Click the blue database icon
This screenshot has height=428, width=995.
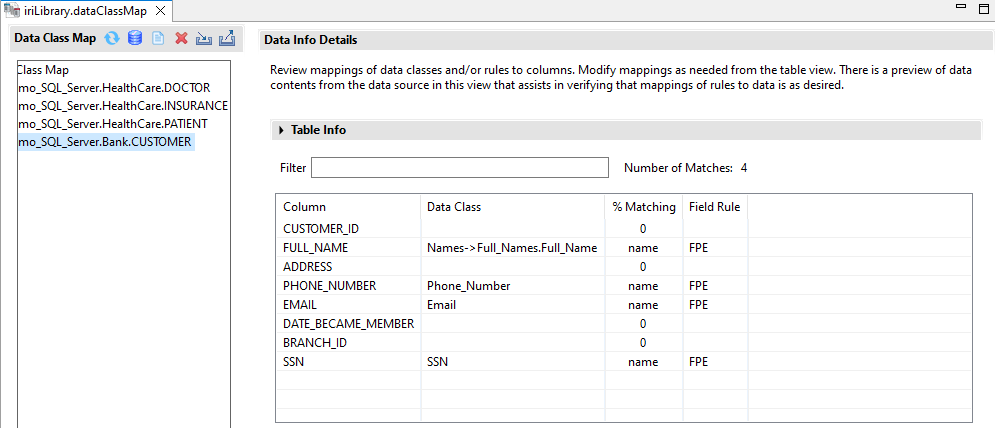(135, 39)
